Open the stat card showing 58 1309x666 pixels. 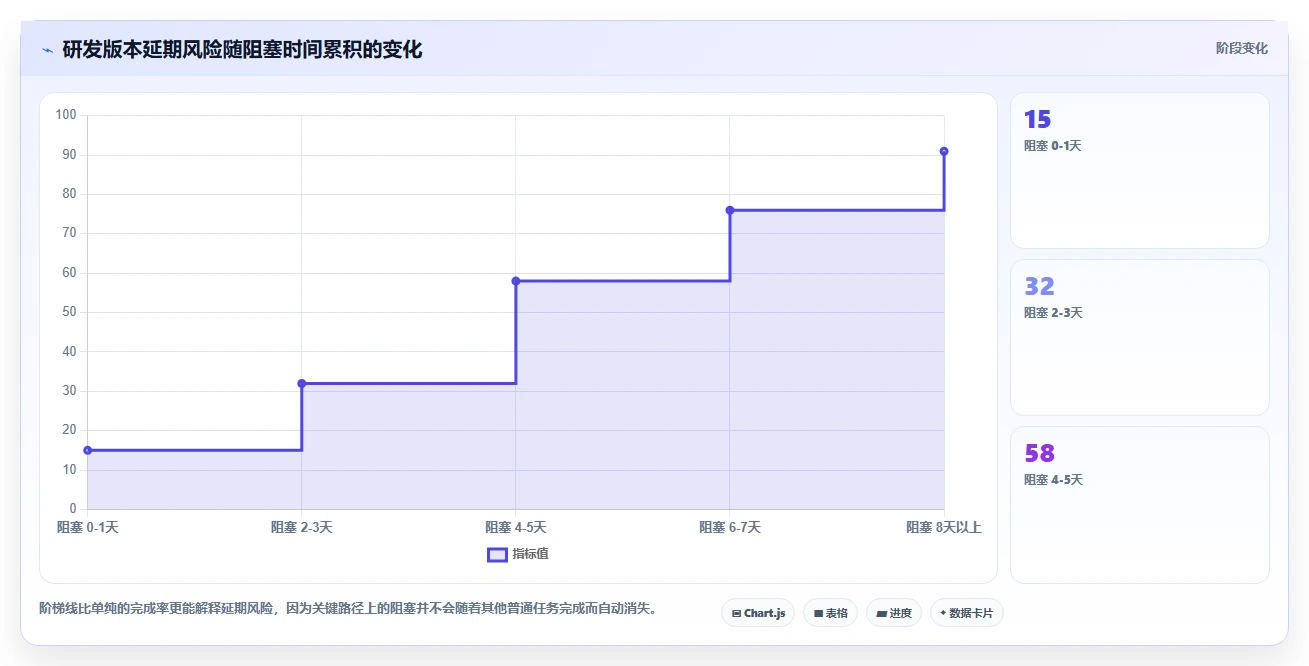1140,505
